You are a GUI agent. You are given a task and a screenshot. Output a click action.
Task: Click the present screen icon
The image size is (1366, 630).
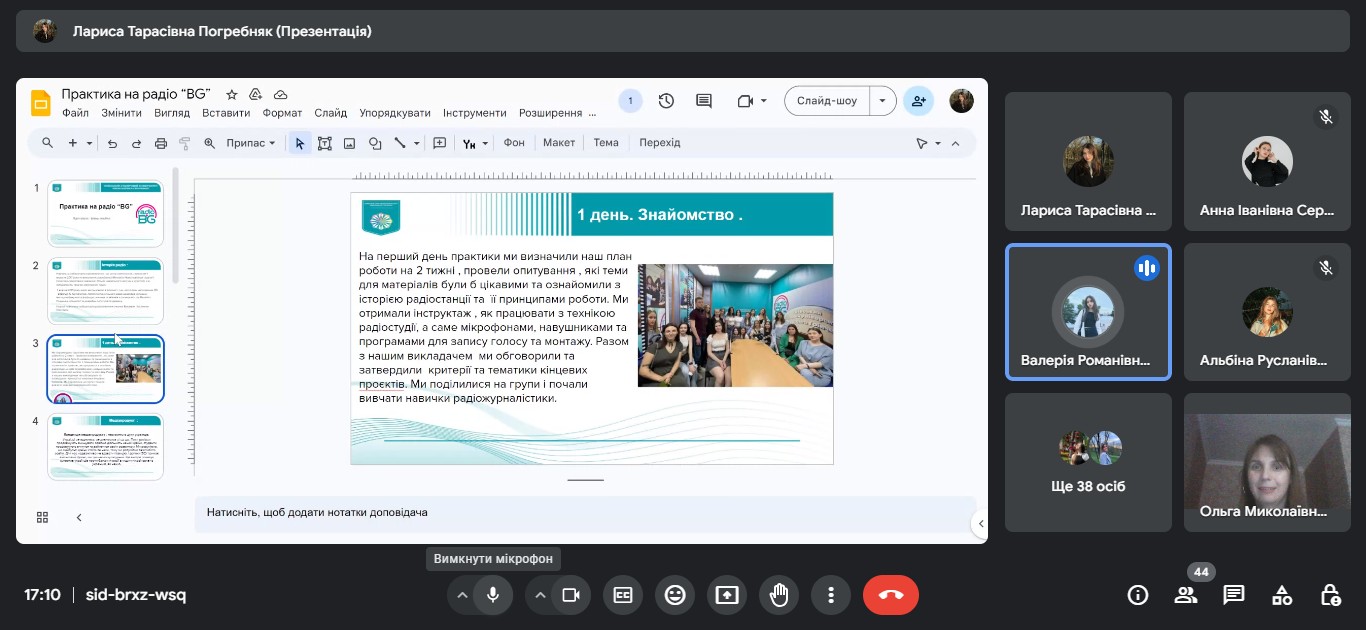pyautogui.click(x=727, y=595)
